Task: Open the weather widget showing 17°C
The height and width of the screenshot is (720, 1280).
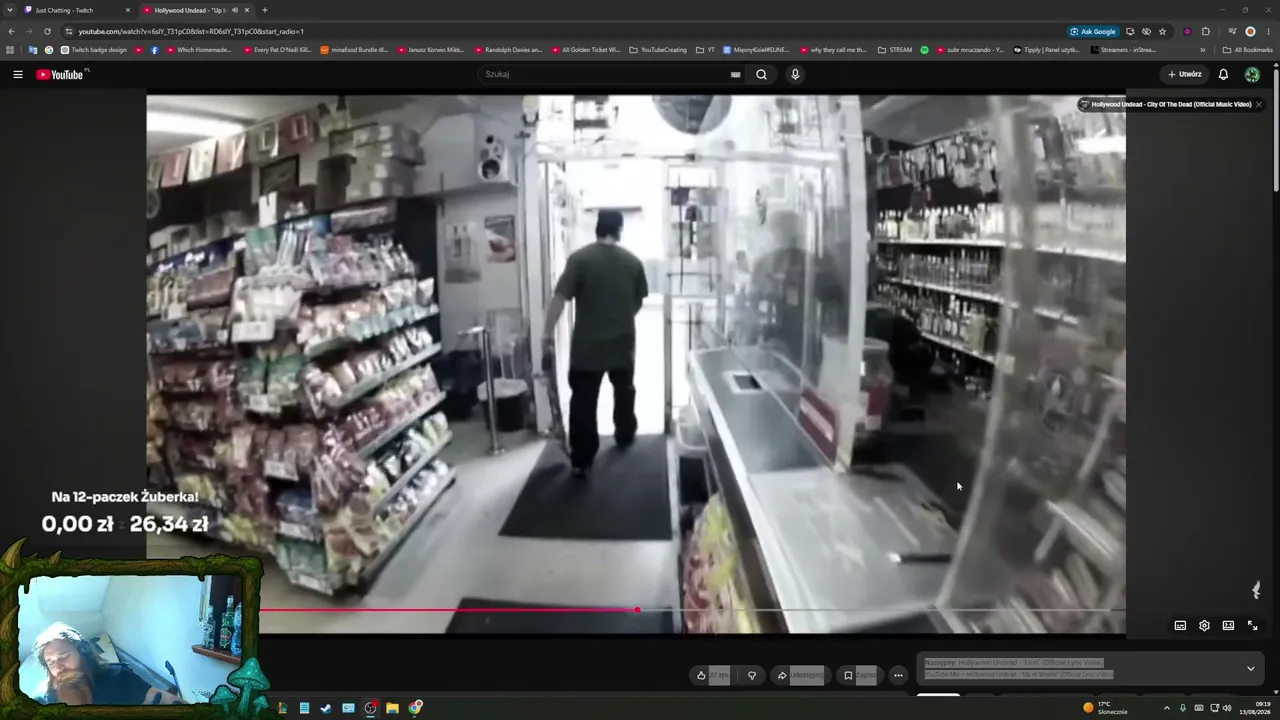Action: tap(1105, 708)
